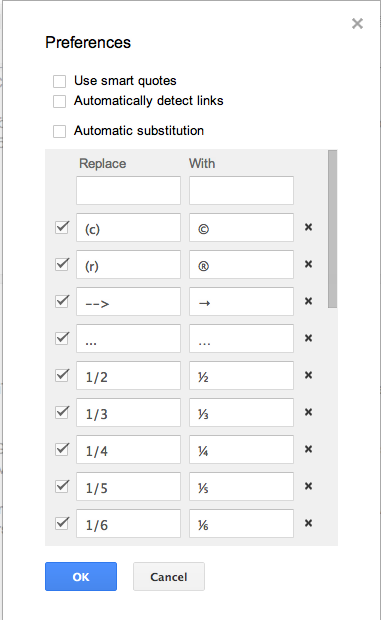Uncheck the 1/5 substitution checkbox
This screenshot has width=381, height=620.
[62, 486]
